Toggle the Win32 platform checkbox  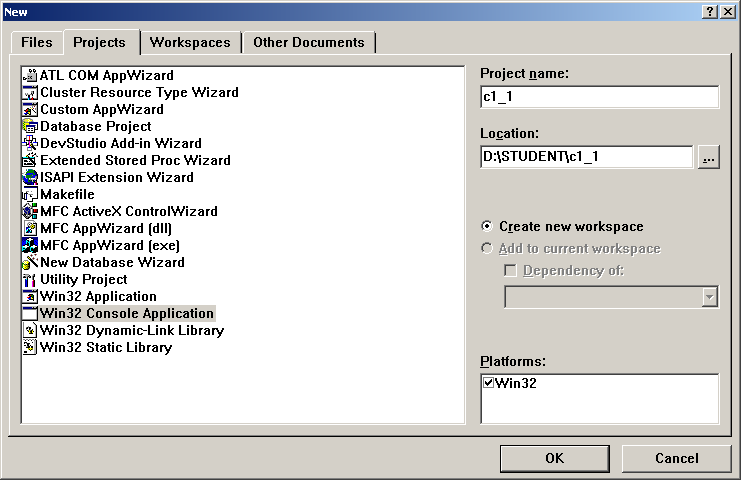click(x=489, y=383)
